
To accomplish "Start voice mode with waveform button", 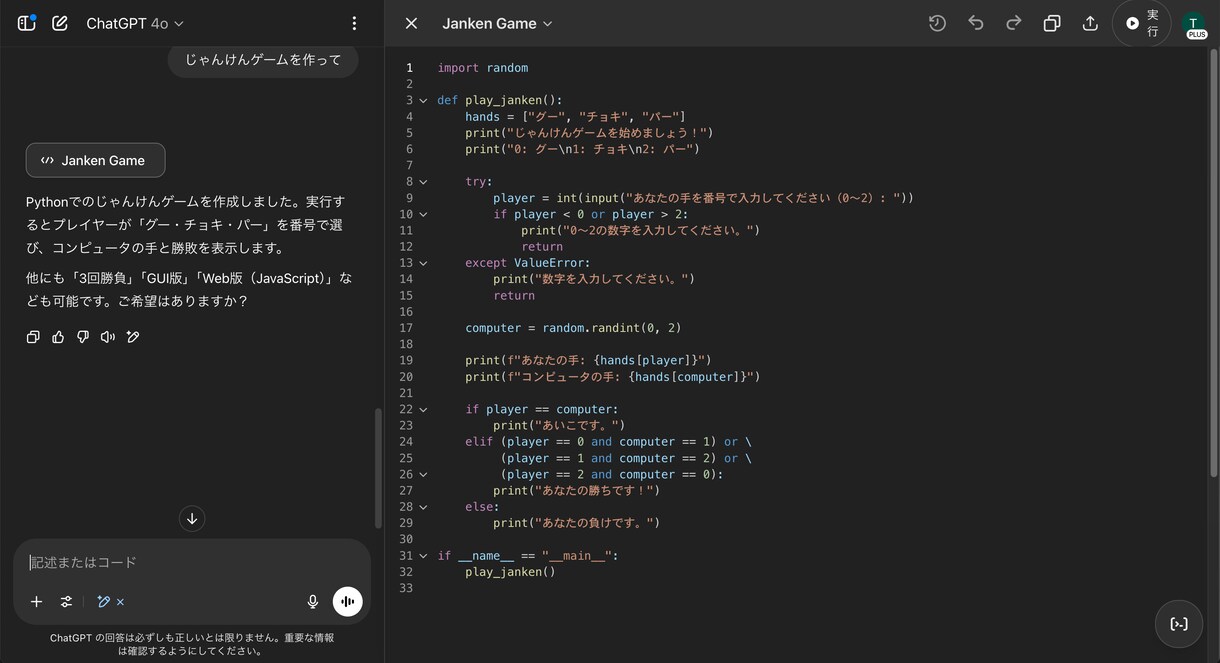I will pos(348,601).
